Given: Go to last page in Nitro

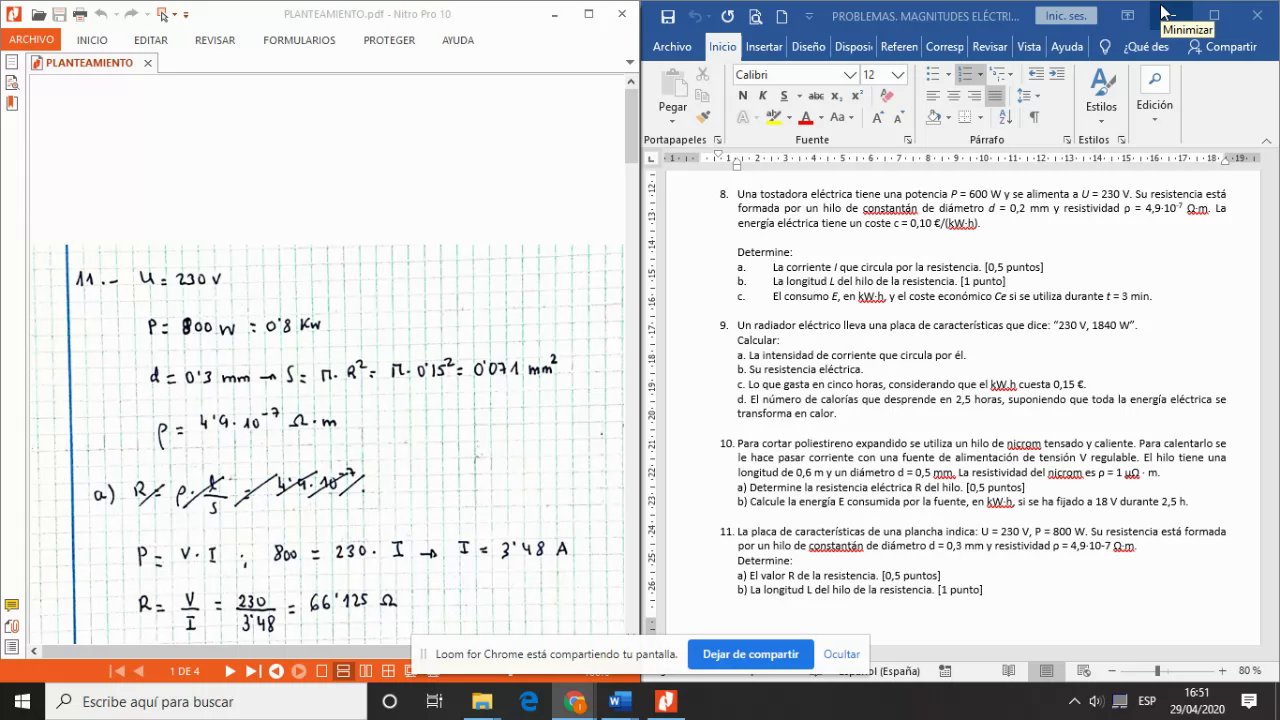Looking at the screenshot, I should pyautogui.click(x=253, y=671).
